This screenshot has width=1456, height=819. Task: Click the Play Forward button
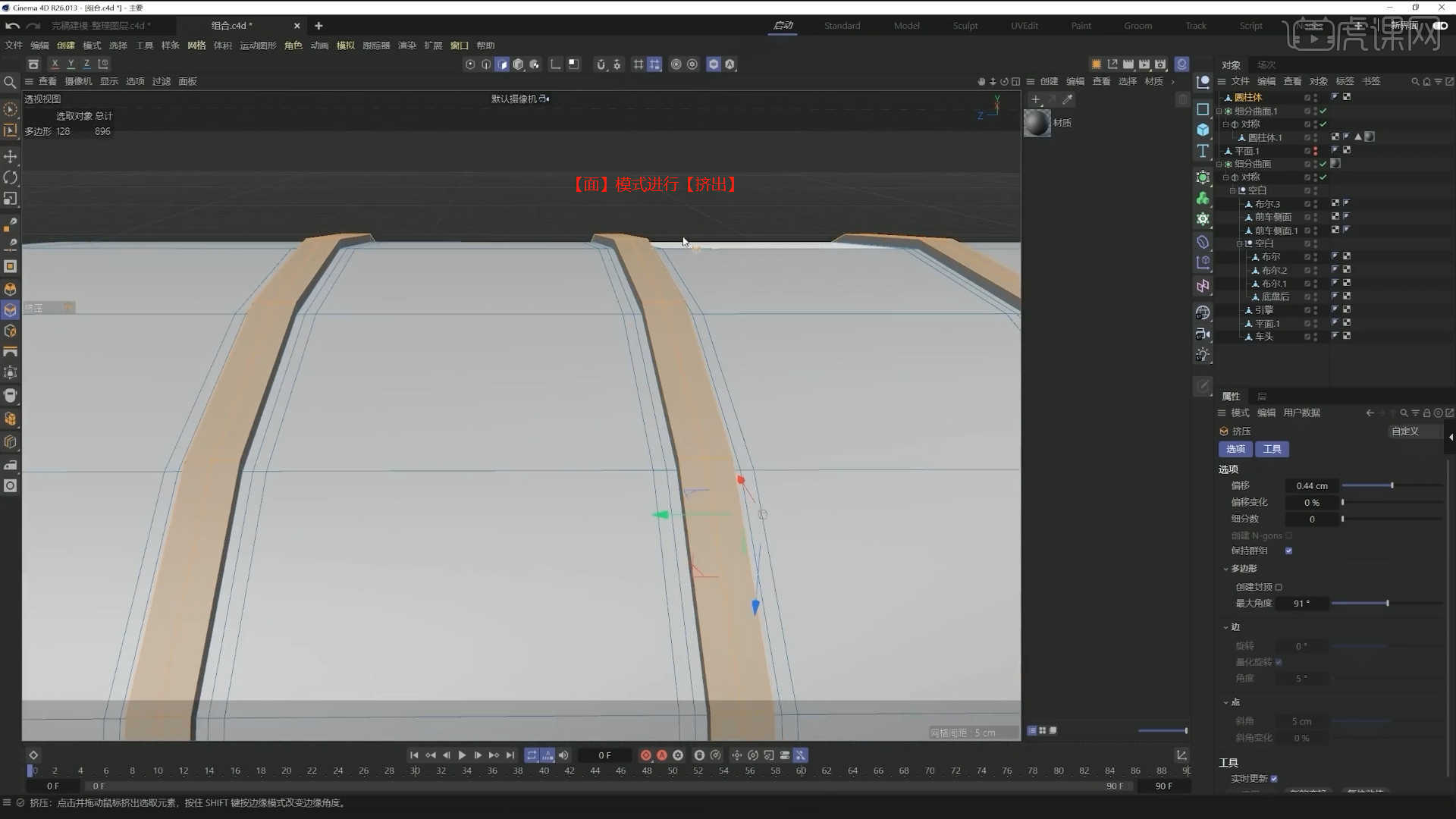pos(462,755)
